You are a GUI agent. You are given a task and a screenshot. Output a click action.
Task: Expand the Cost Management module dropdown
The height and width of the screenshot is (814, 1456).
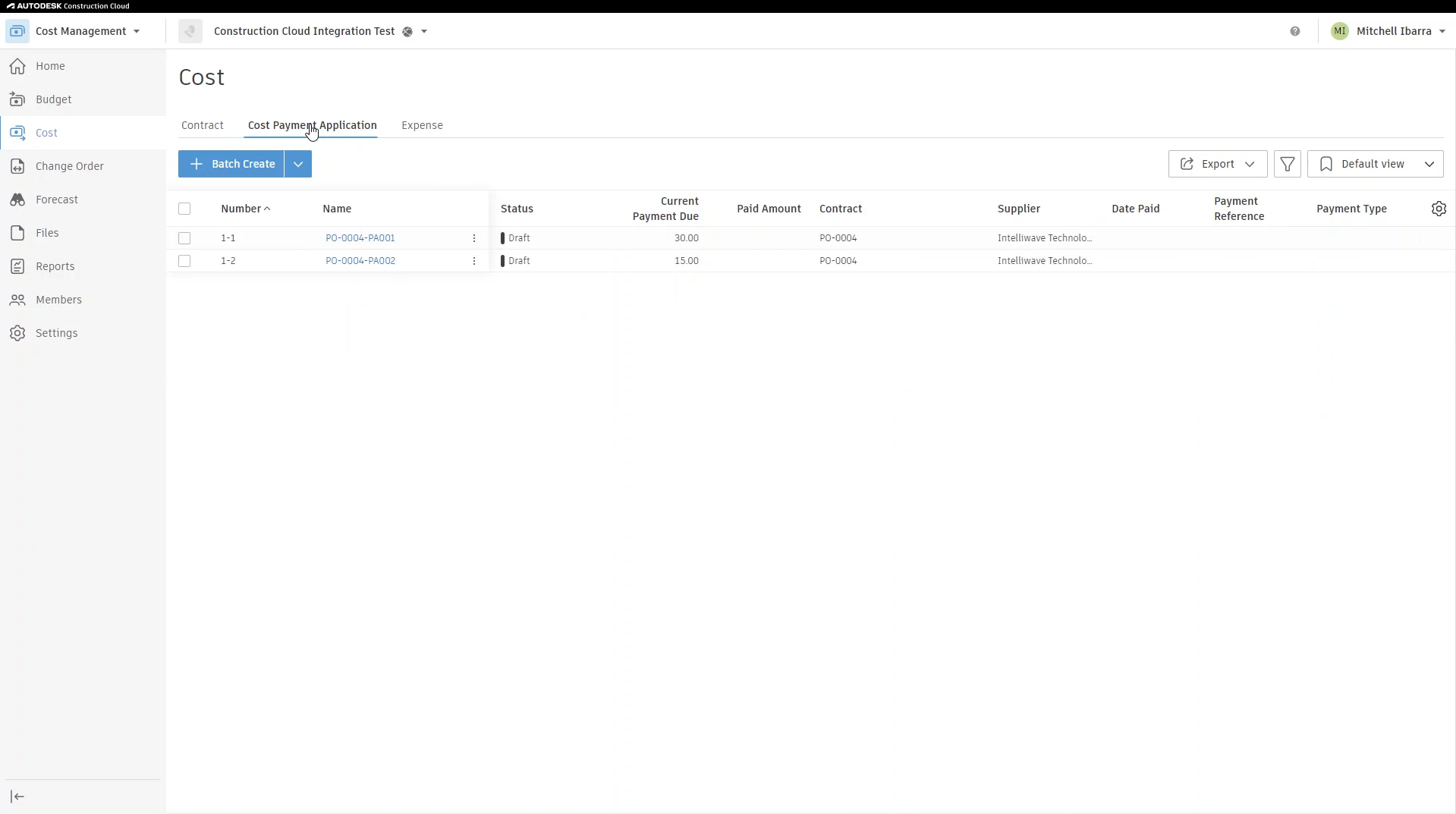click(x=137, y=32)
